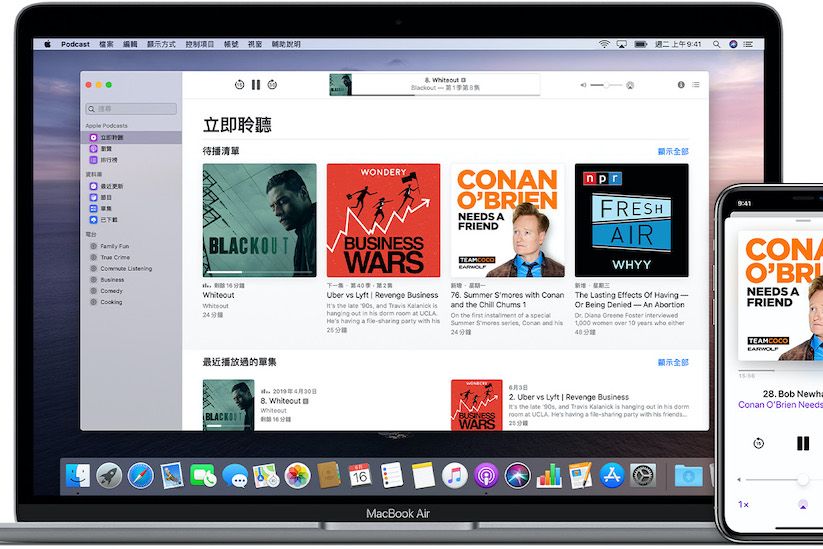This screenshot has width=823, height=549.
Task: Open the 編輯 menu
Action: point(130,45)
